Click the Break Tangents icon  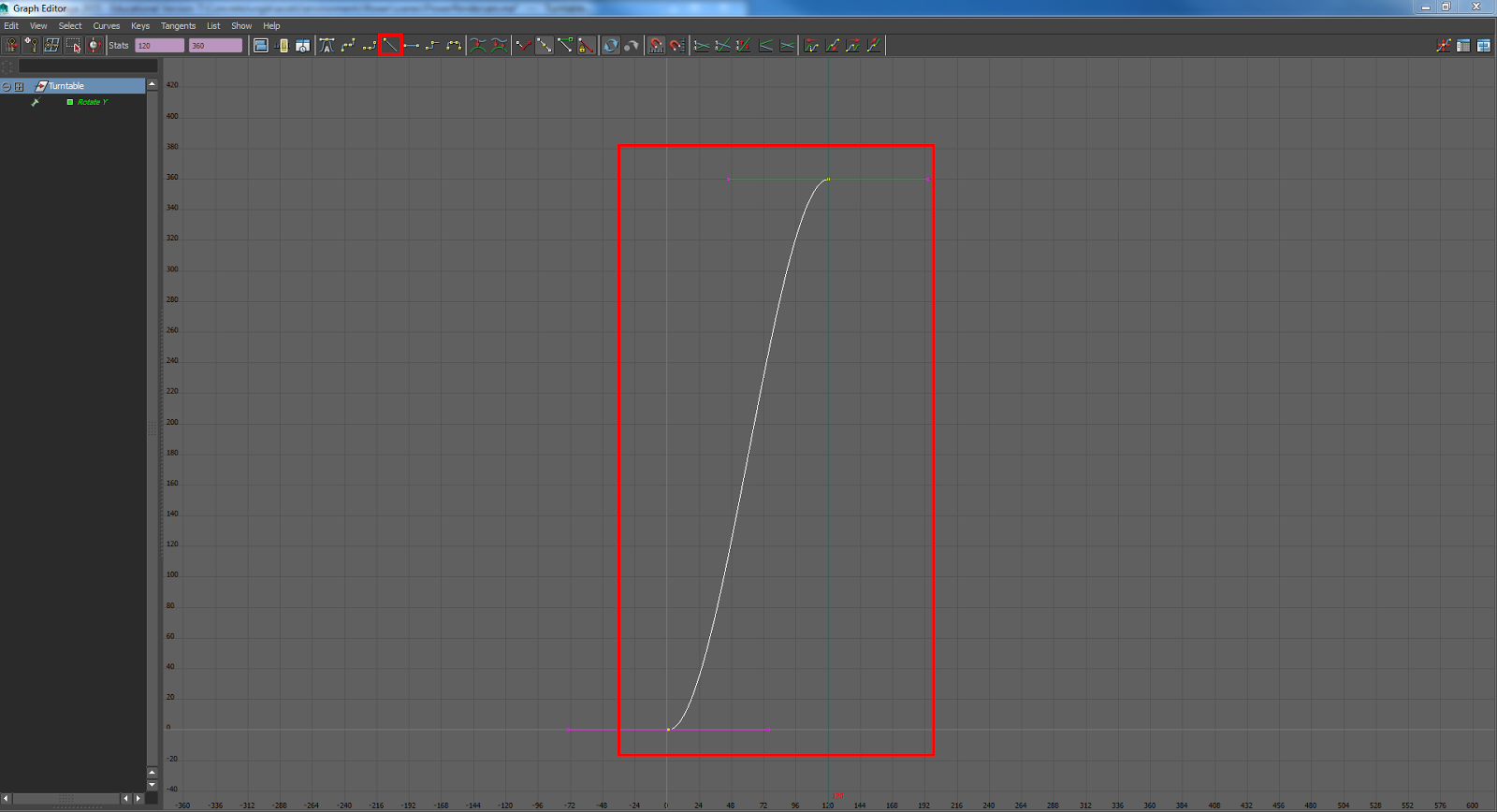[x=524, y=45]
